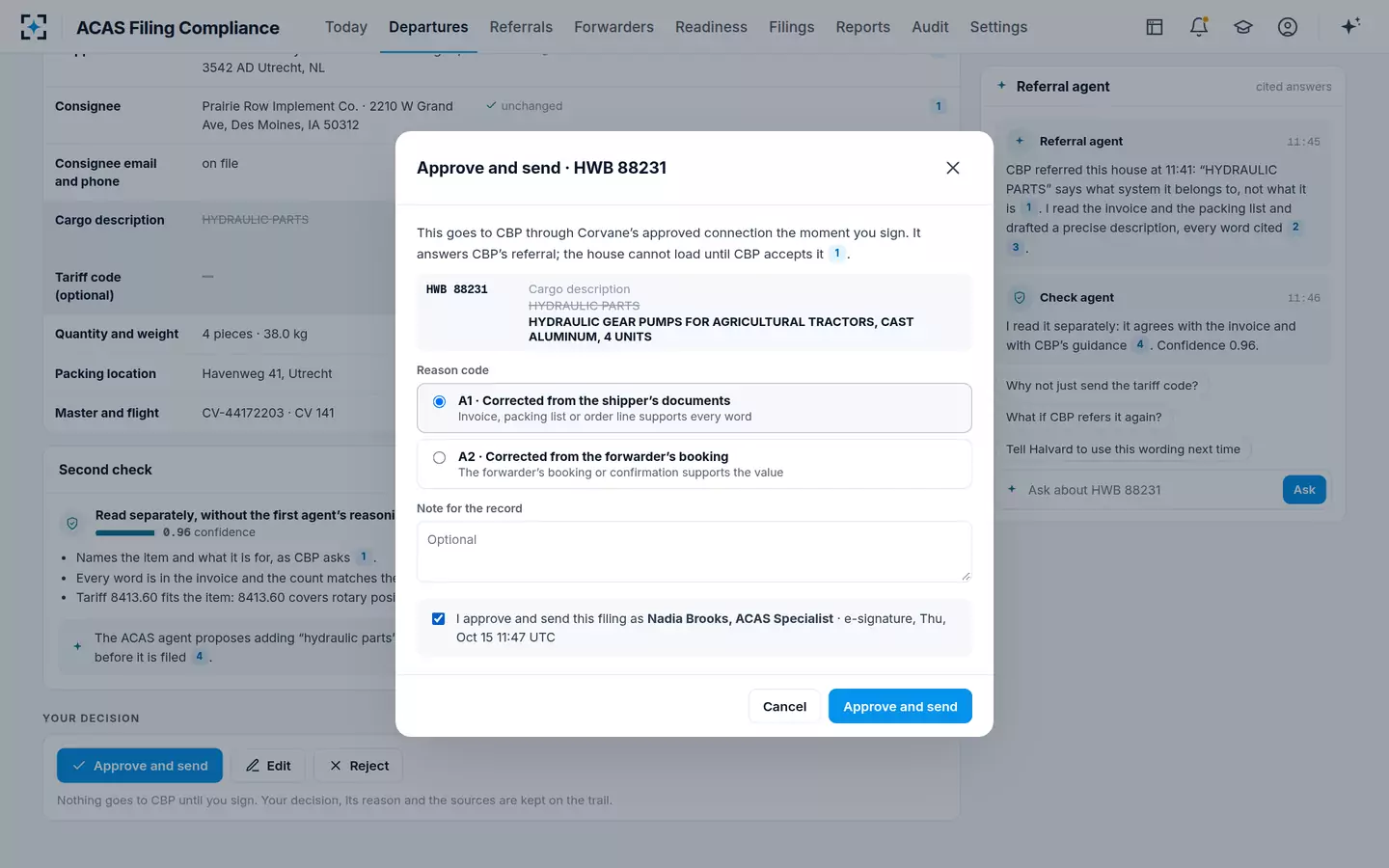This screenshot has height=868, width=1389.
Task: Click the Referral agent panel header sparkle
Action: (x=1001, y=86)
